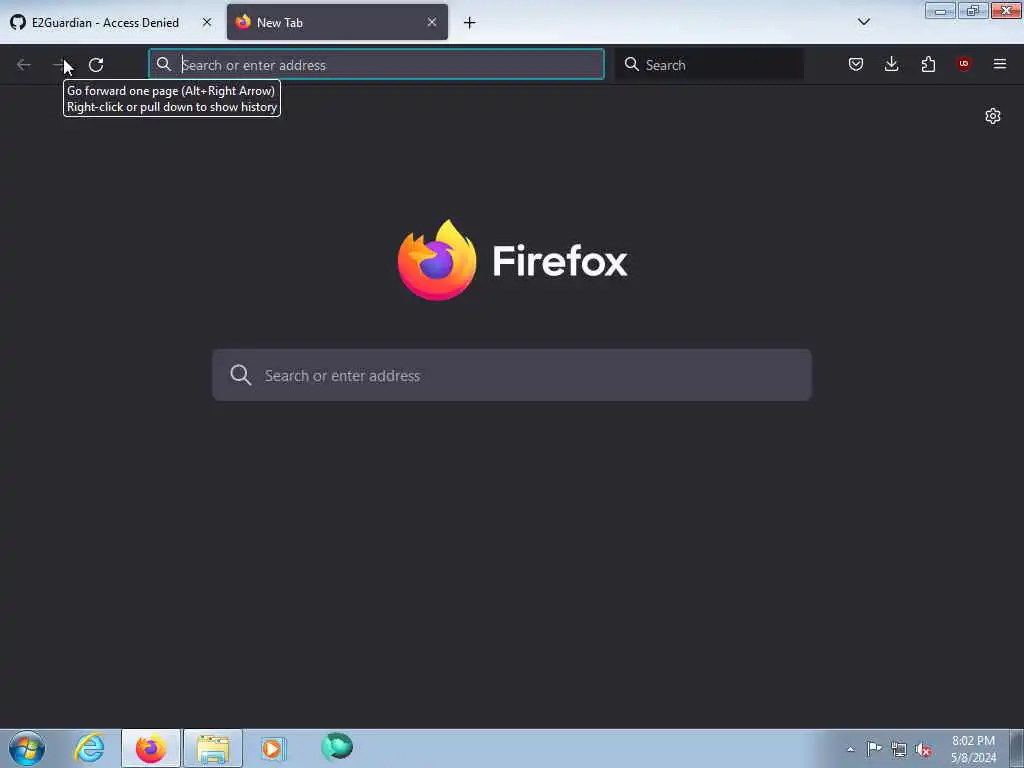Open a new tab with plus button
Screen dimensions: 1024x768
(470, 23)
